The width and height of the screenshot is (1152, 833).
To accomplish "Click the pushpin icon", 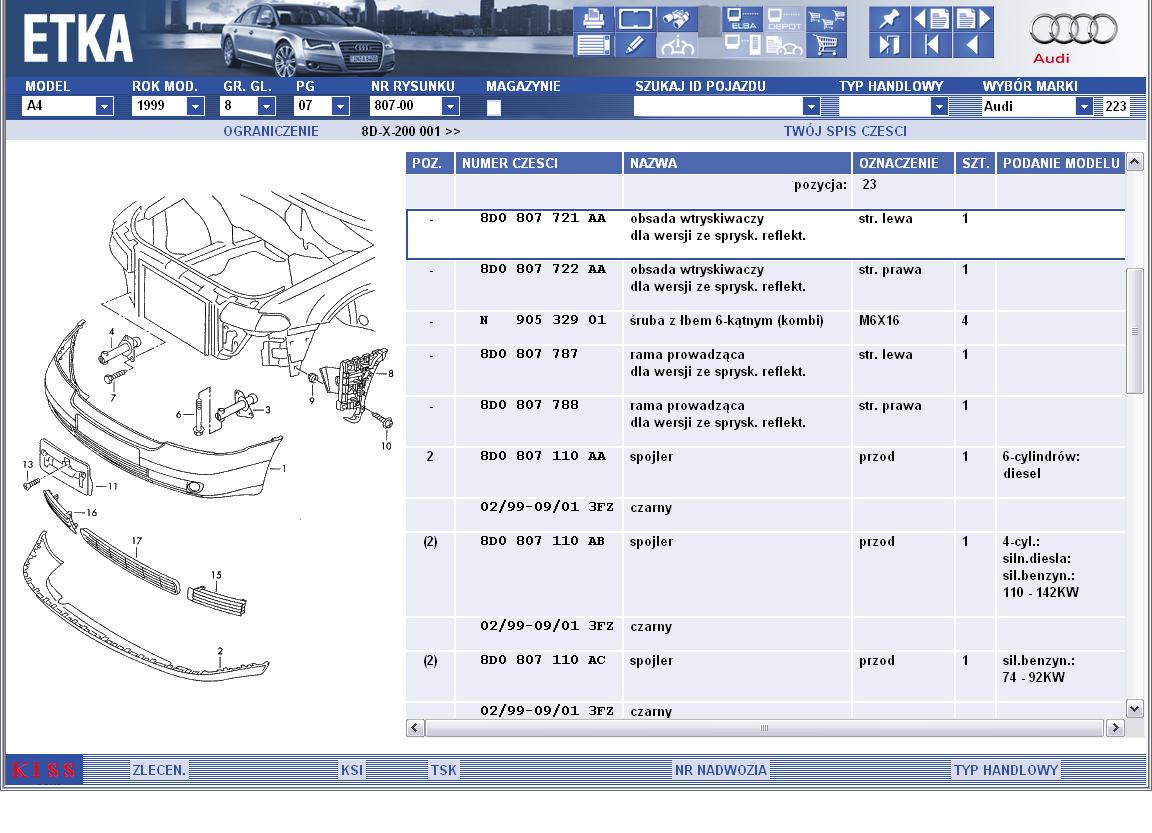I will [889, 18].
